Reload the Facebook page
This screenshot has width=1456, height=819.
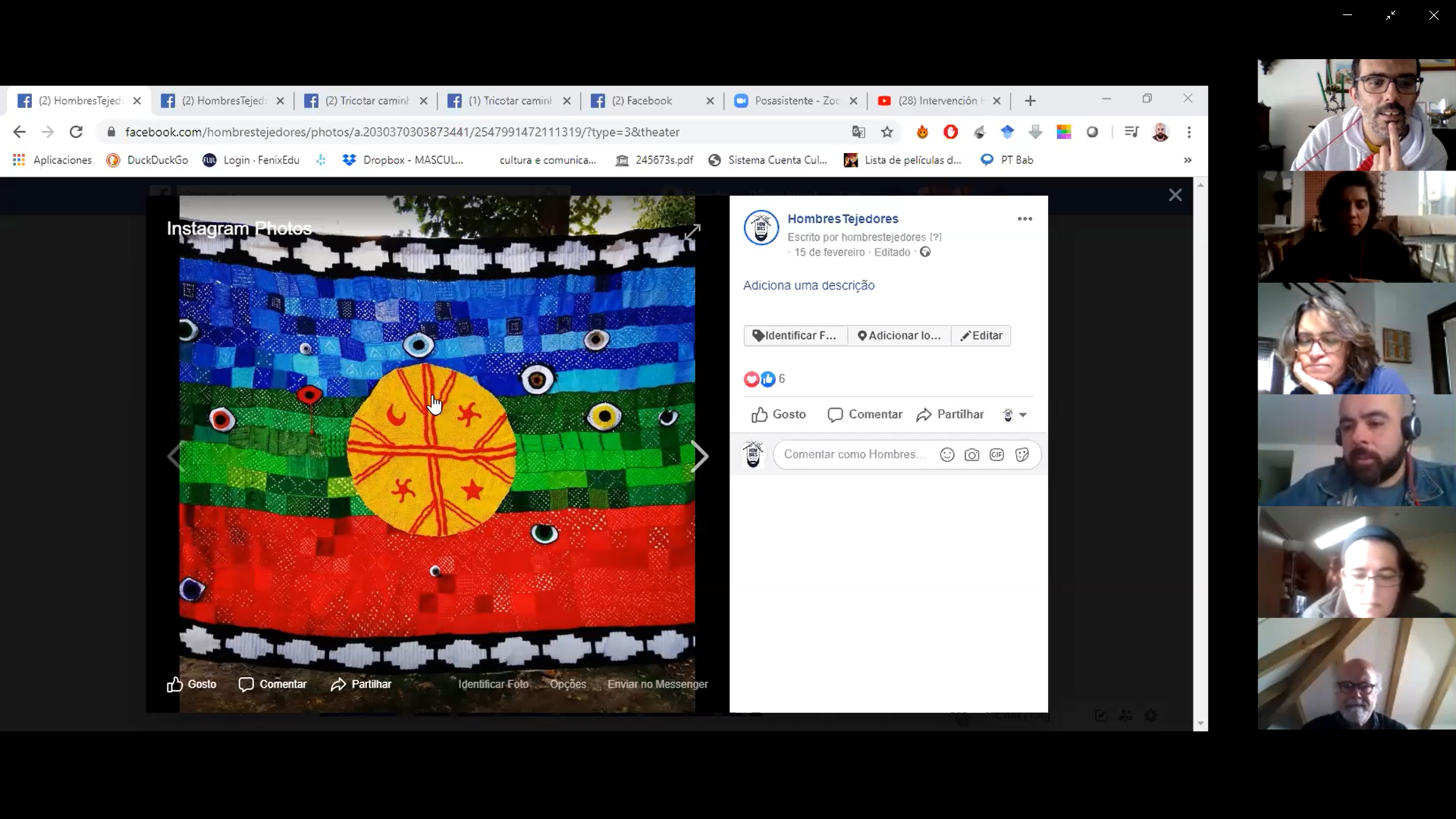(76, 132)
